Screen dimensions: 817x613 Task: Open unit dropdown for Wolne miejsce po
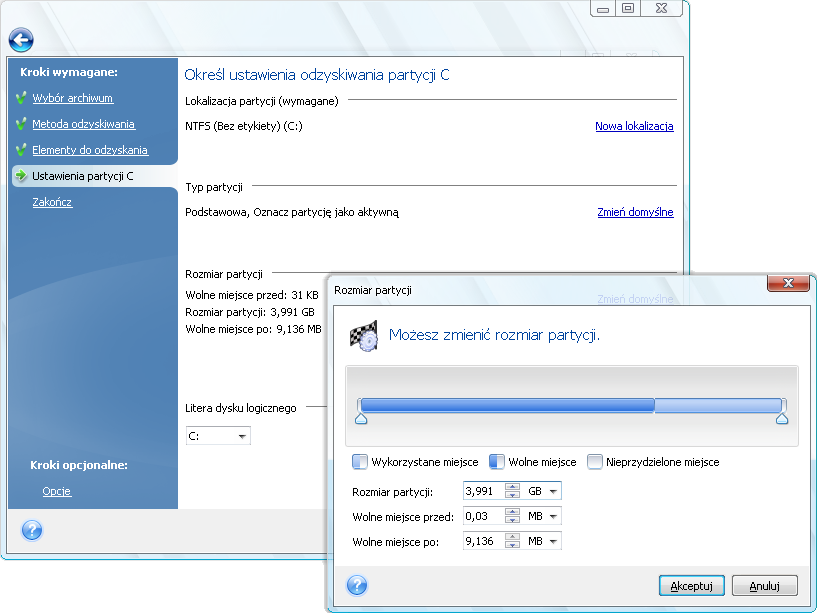[553, 541]
